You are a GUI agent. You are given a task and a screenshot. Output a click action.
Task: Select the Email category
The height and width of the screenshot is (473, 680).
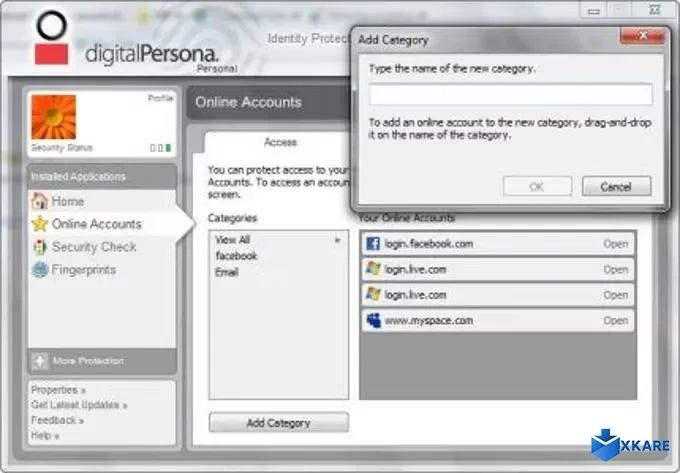[227, 272]
